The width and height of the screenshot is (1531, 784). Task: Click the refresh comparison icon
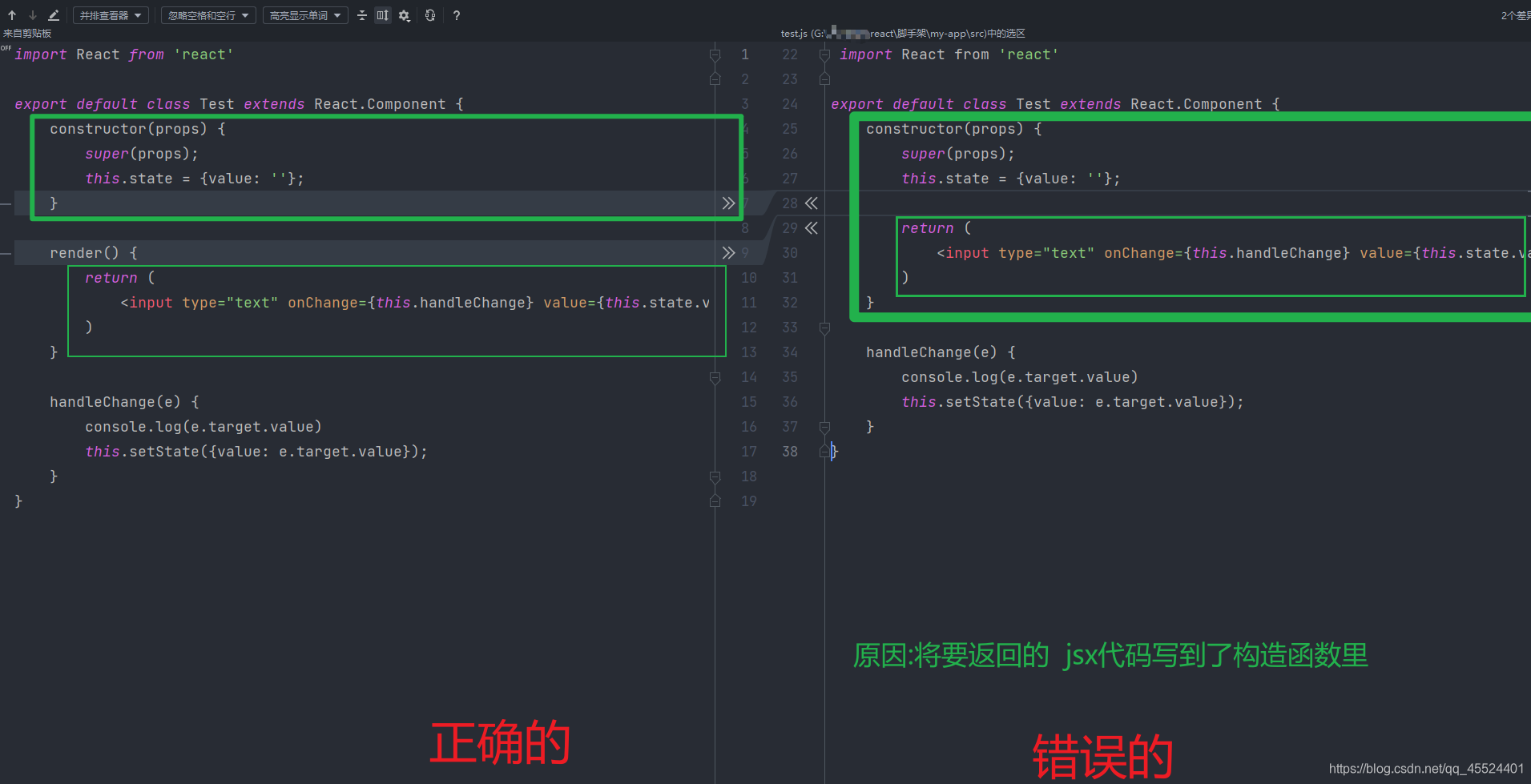(430, 15)
